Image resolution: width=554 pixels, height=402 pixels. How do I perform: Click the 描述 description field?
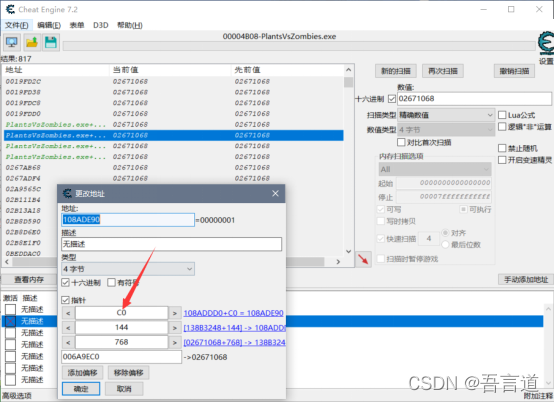(171, 244)
